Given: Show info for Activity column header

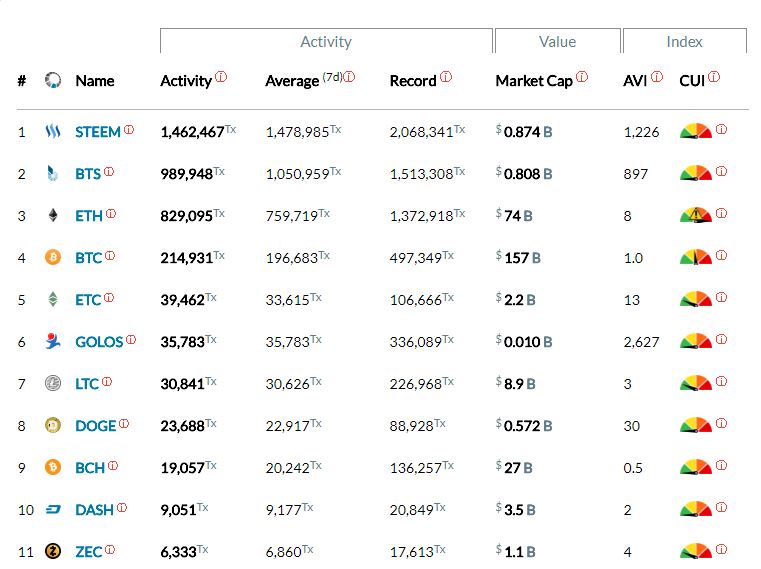Looking at the screenshot, I should click(221, 77).
